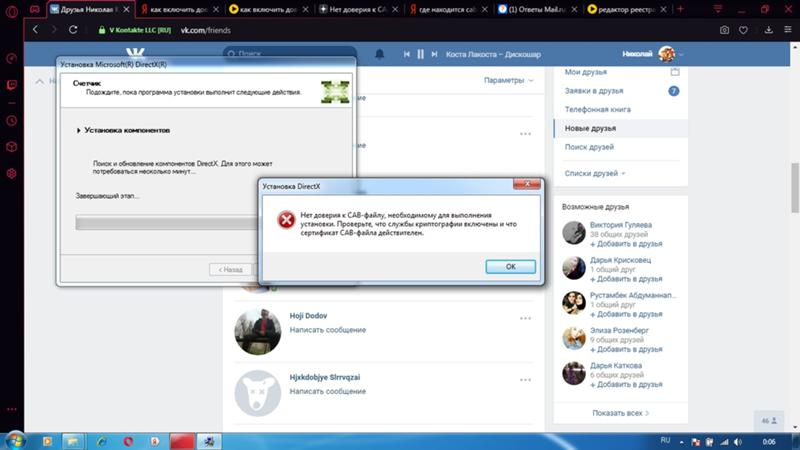Open new browser tab with plus

click(680, 9)
